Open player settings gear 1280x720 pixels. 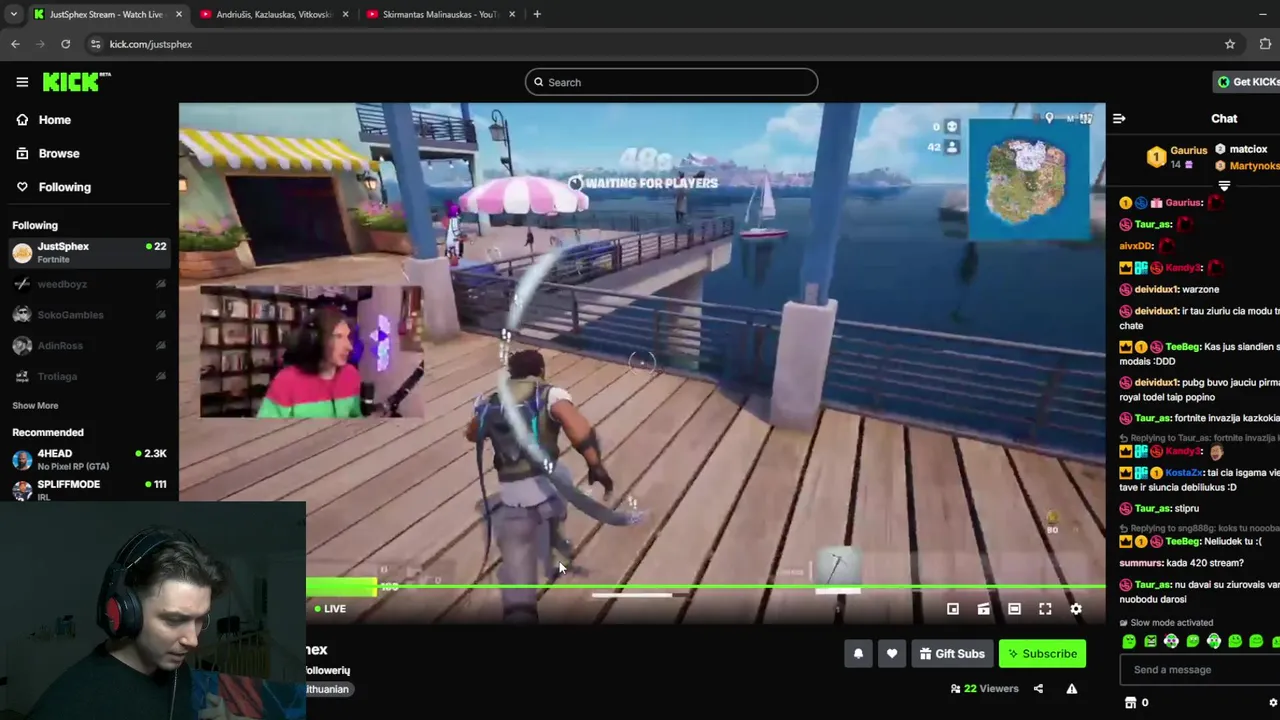coord(1076,609)
